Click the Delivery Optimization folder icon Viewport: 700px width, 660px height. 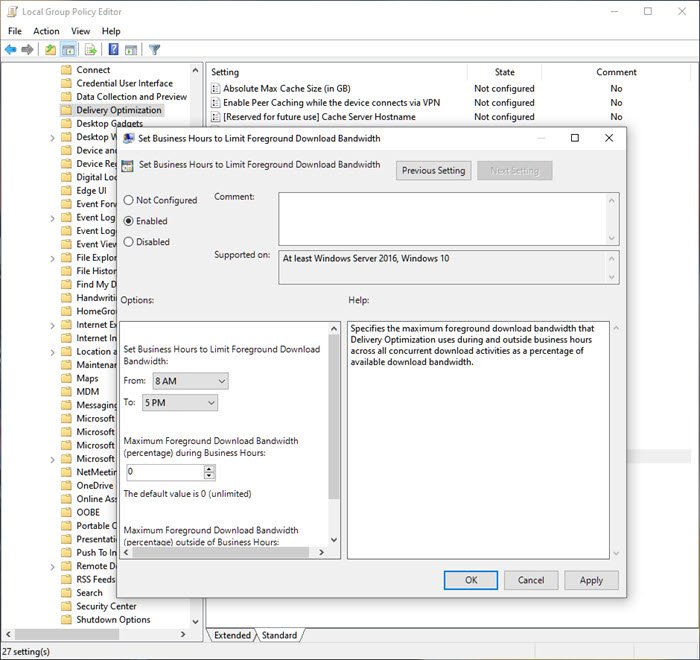(x=66, y=110)
